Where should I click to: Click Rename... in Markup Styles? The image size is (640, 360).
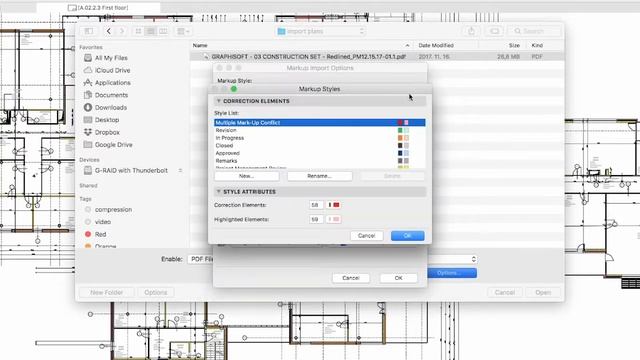(x=320, y=176)
